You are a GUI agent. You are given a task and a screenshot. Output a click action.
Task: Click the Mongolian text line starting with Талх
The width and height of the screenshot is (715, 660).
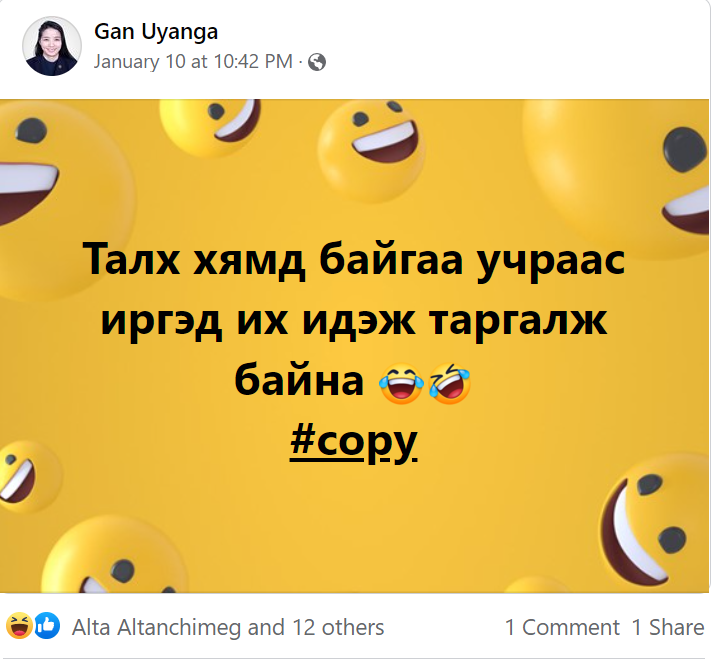pyautogui.click(x=354, y=259)
